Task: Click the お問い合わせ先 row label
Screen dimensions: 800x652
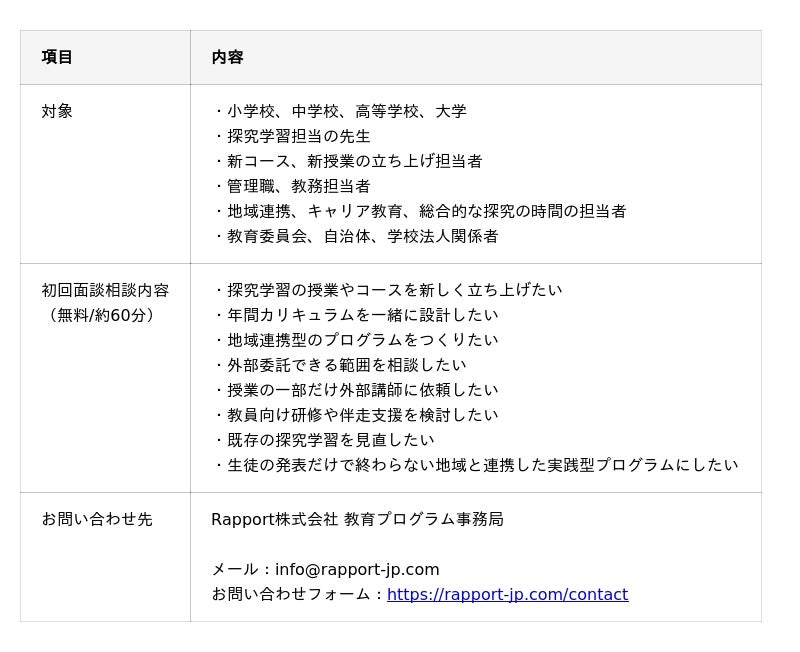Action: click(97, 519)
